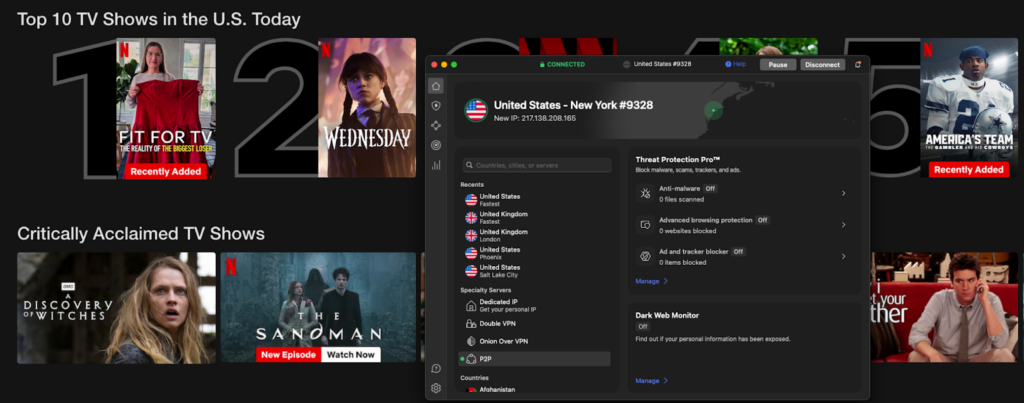
Task: Open Fit for TV thumbnail on Netflix
Action: [166, 108]
